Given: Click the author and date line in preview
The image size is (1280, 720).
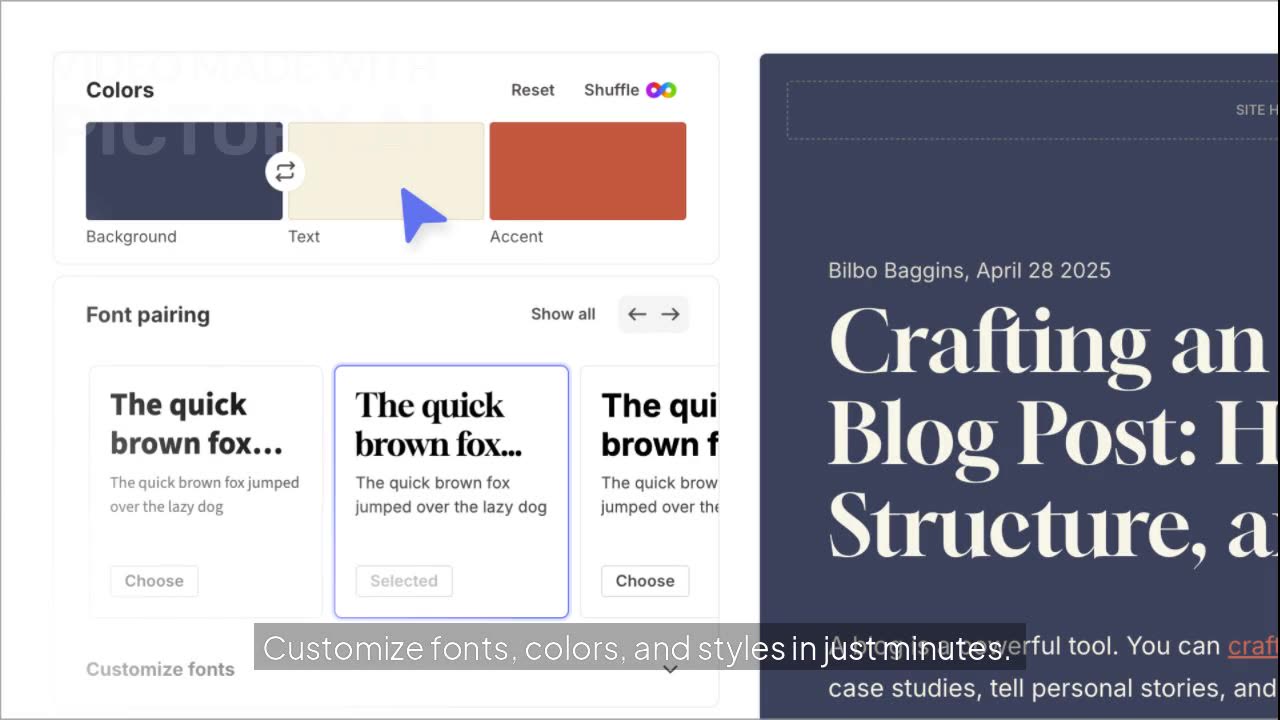Looking at the screenshot, I should pos(969,270).
